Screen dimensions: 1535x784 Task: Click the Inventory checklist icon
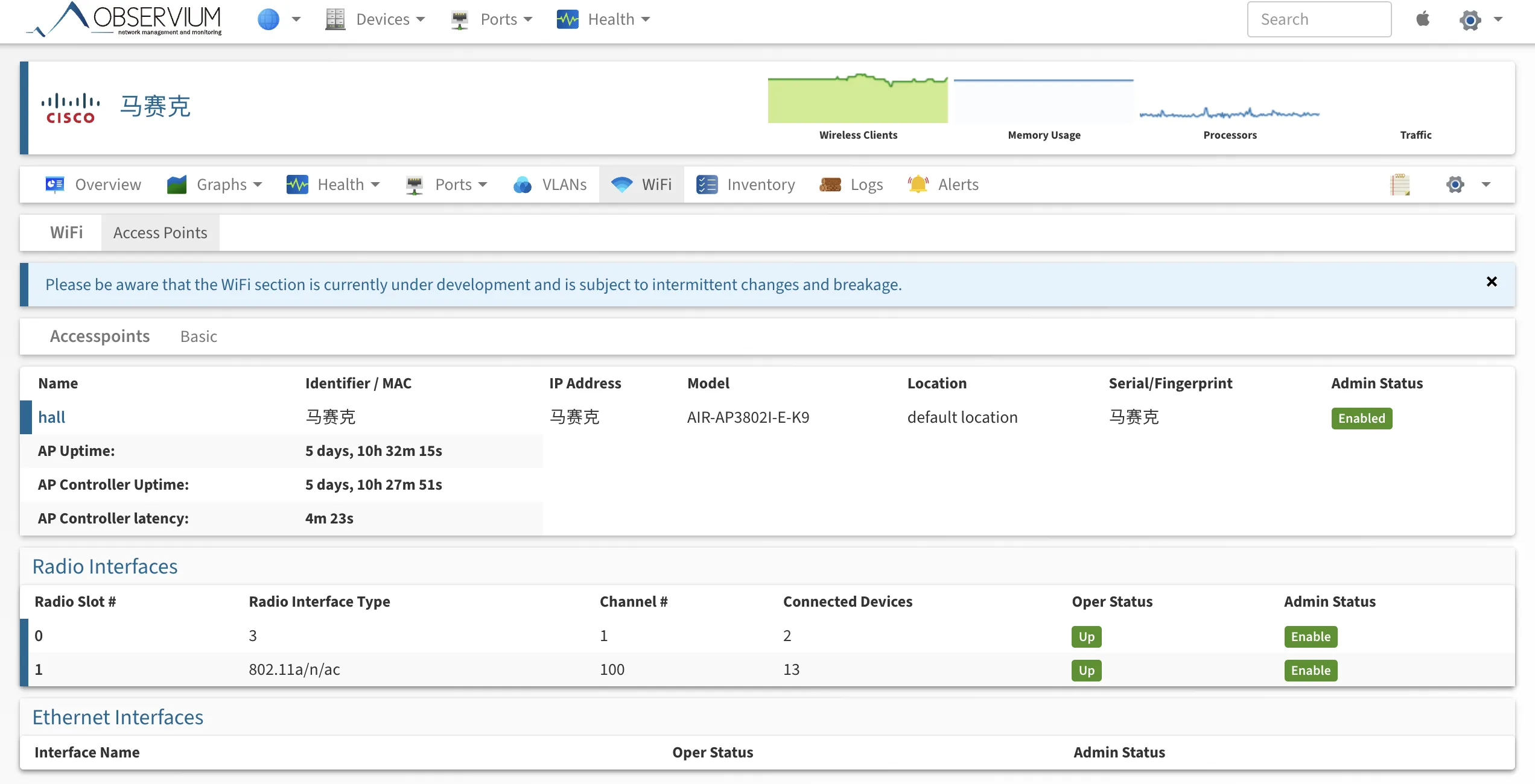[706, 185]
